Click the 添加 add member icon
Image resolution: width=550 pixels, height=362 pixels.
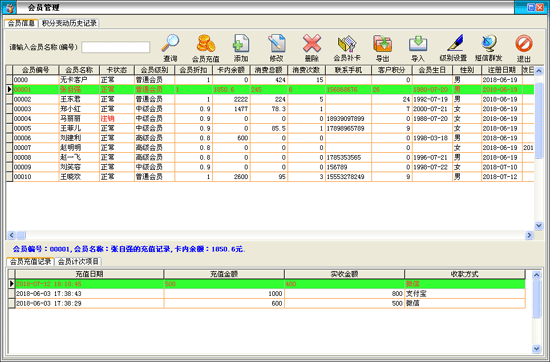241,43
